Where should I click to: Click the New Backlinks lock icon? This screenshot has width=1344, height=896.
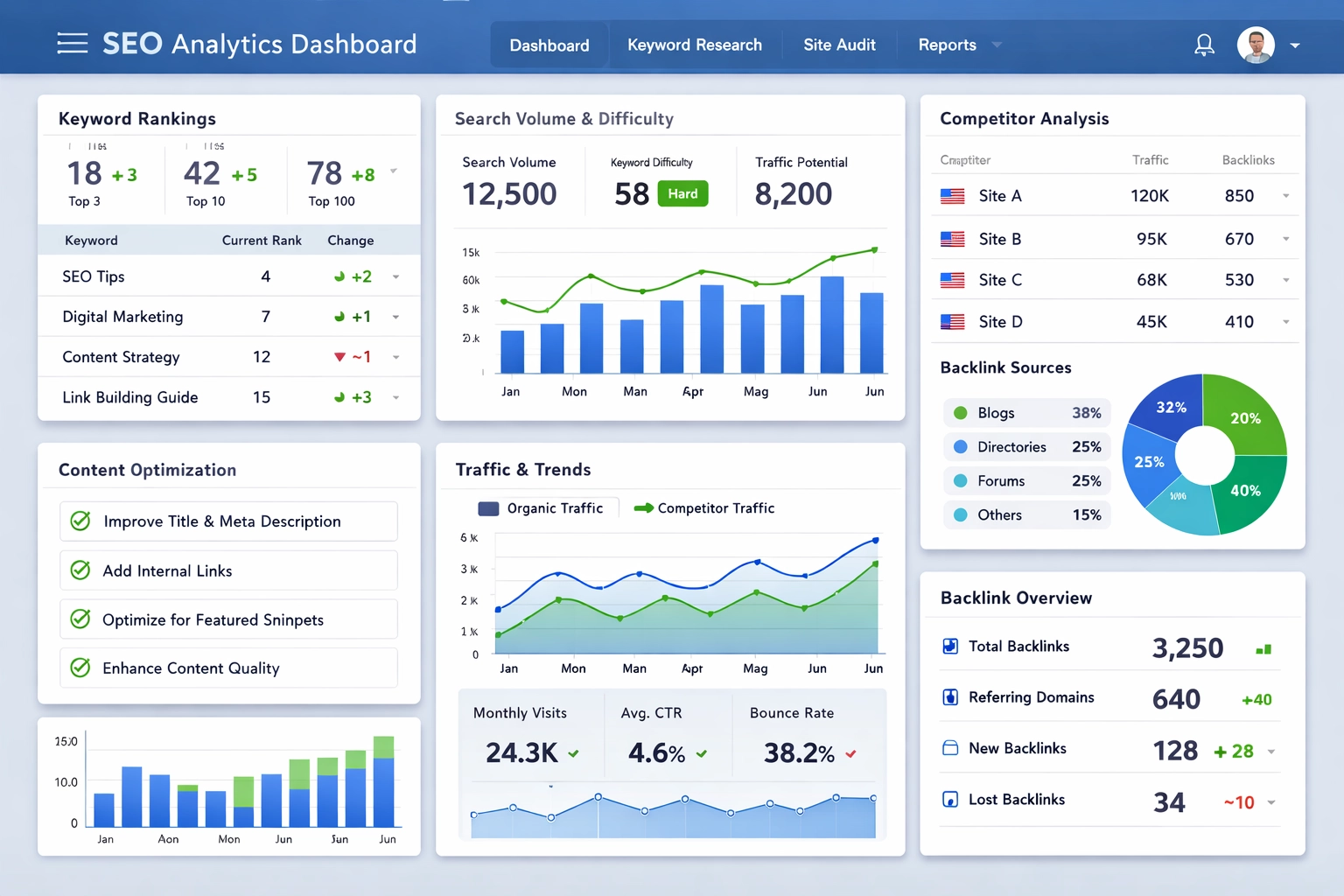point(950,748)
